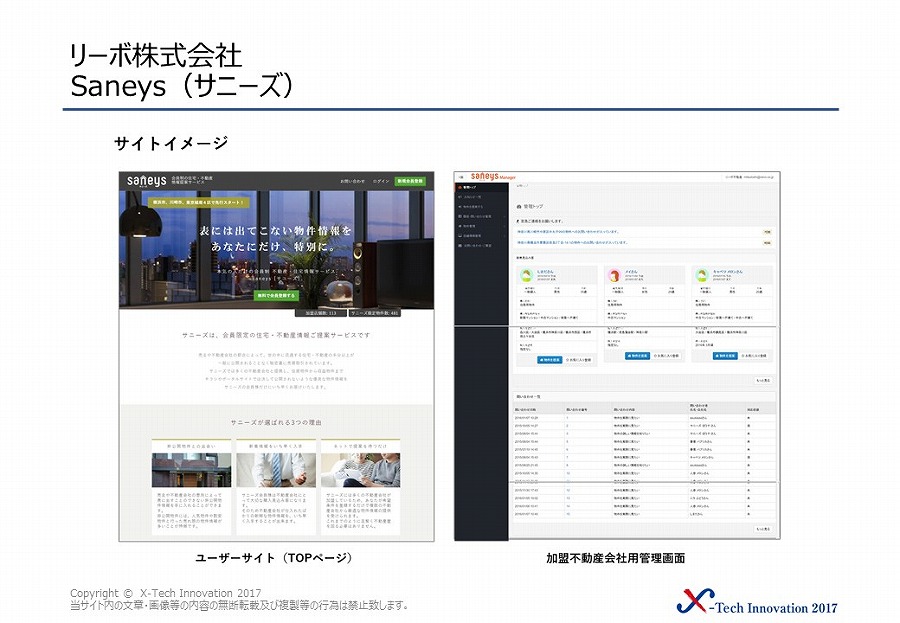This screenshot has width=900, height=623.
Task: Click しまださん green avatar icon
Action: 526,276
